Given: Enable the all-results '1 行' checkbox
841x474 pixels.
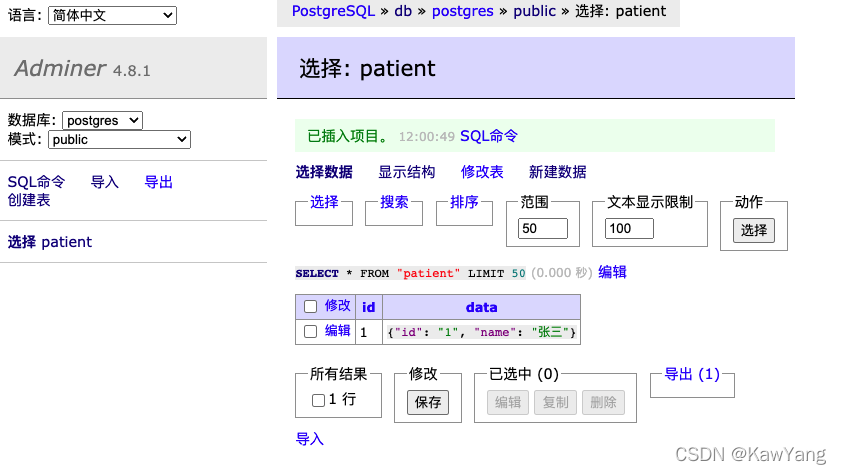Looking at the screenshot, I should pos(318,400).
